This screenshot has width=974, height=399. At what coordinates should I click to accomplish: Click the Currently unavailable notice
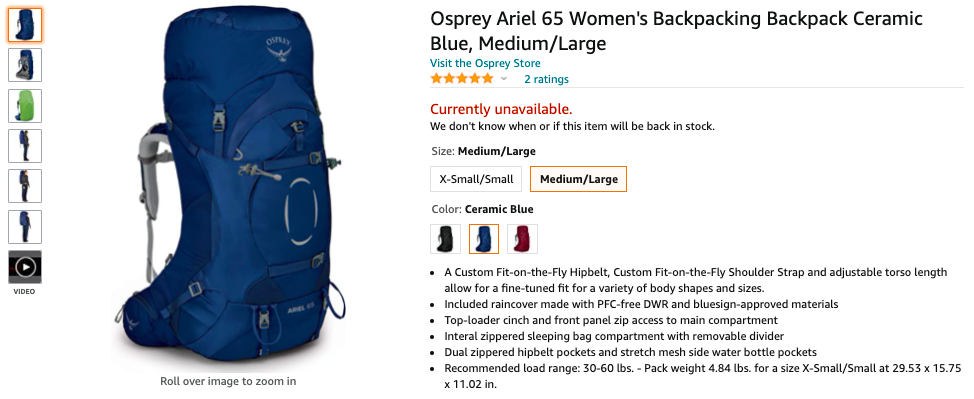(501, 109)
